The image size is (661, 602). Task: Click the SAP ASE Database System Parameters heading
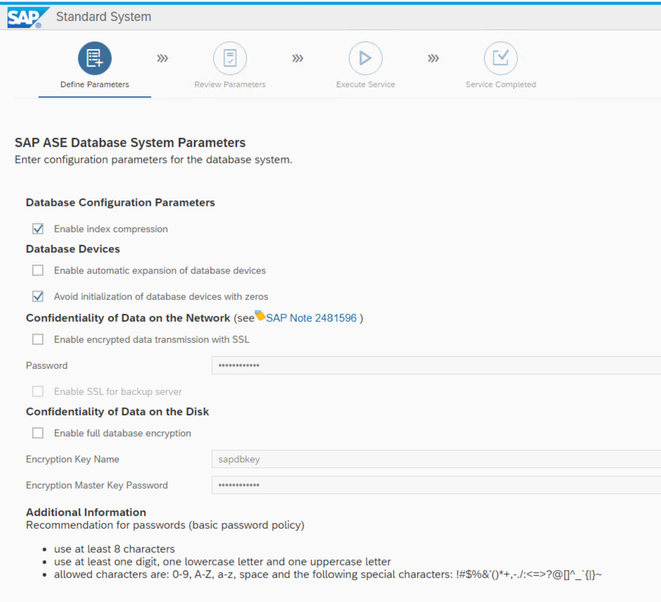[130, 142]
